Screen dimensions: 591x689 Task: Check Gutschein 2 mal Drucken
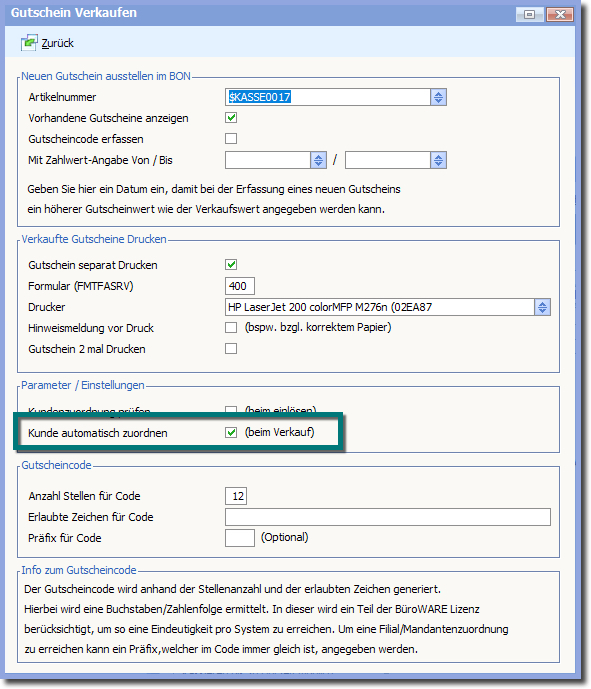[231, 348]
